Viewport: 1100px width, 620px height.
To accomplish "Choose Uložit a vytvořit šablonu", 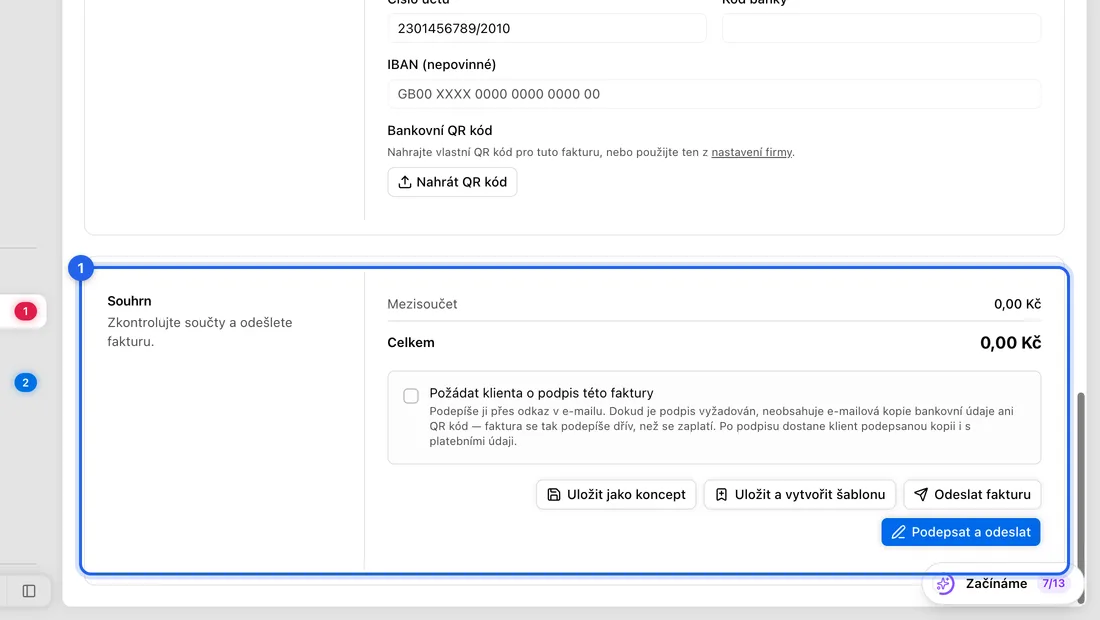I will 800,494.
